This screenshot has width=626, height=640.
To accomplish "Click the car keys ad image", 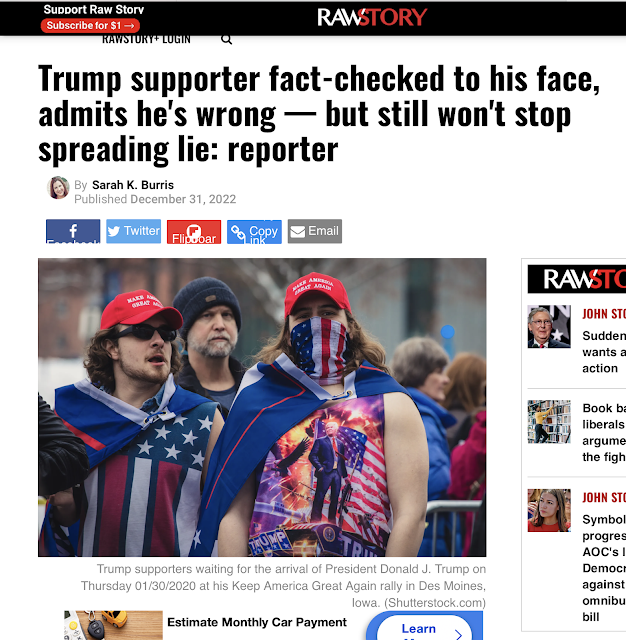I will click(113, 625).
